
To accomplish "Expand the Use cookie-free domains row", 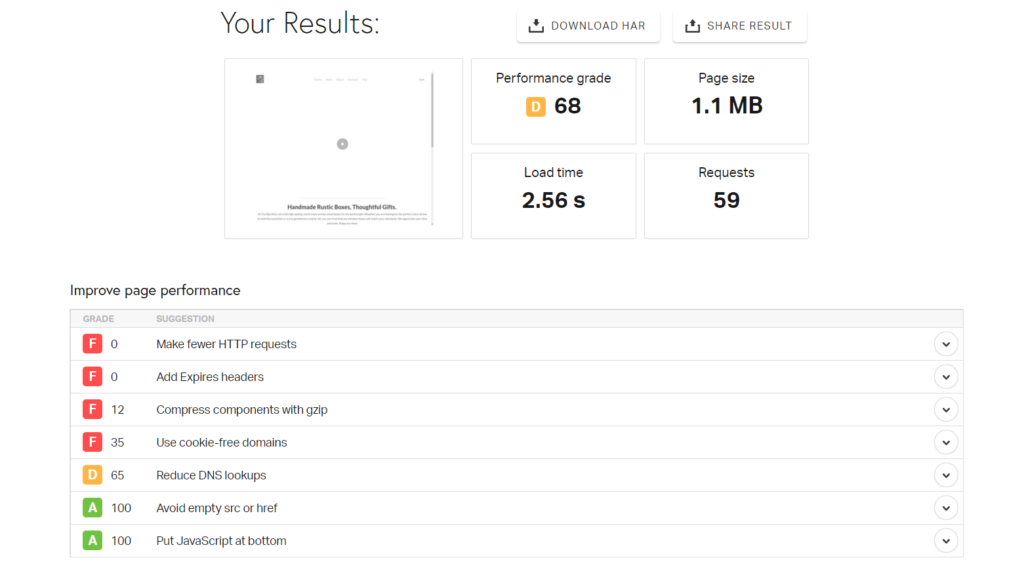I will pyautogui.click(x=946, y=443).
